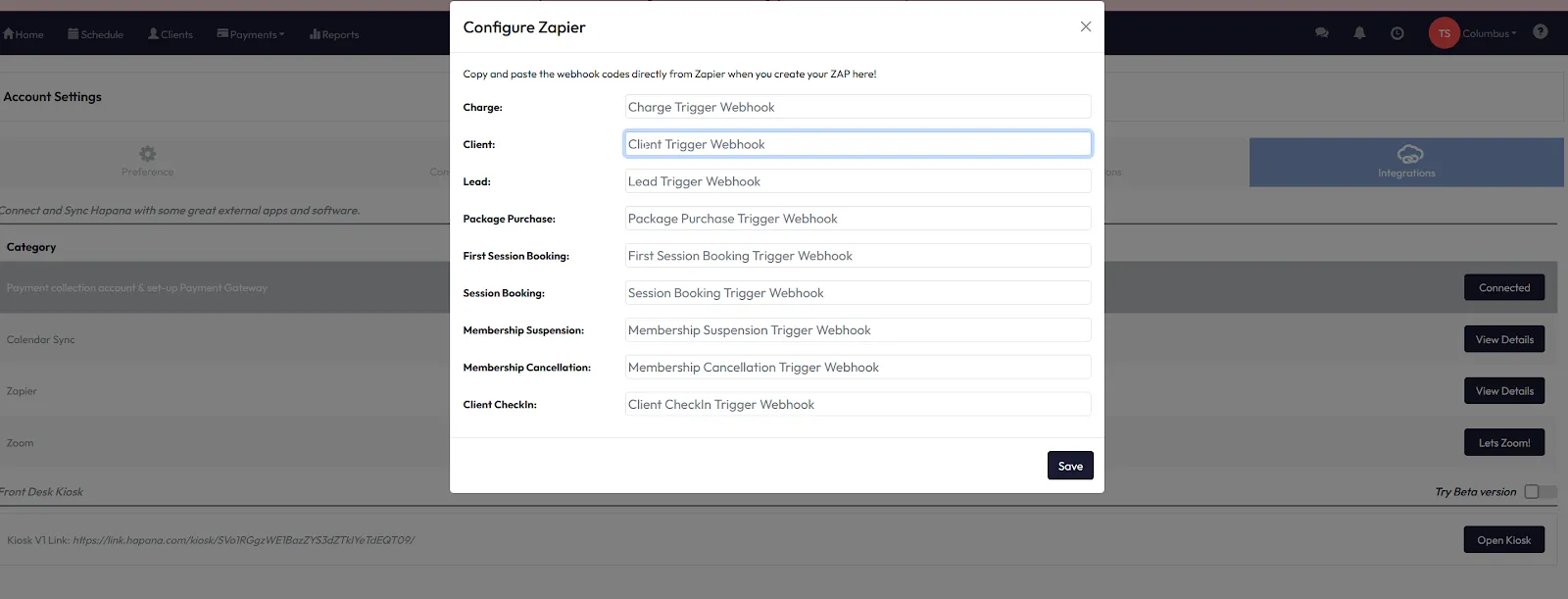Screen dimensions: 1568x599
Task: Click the notifications bell icon
Action: click(1359, 33)
